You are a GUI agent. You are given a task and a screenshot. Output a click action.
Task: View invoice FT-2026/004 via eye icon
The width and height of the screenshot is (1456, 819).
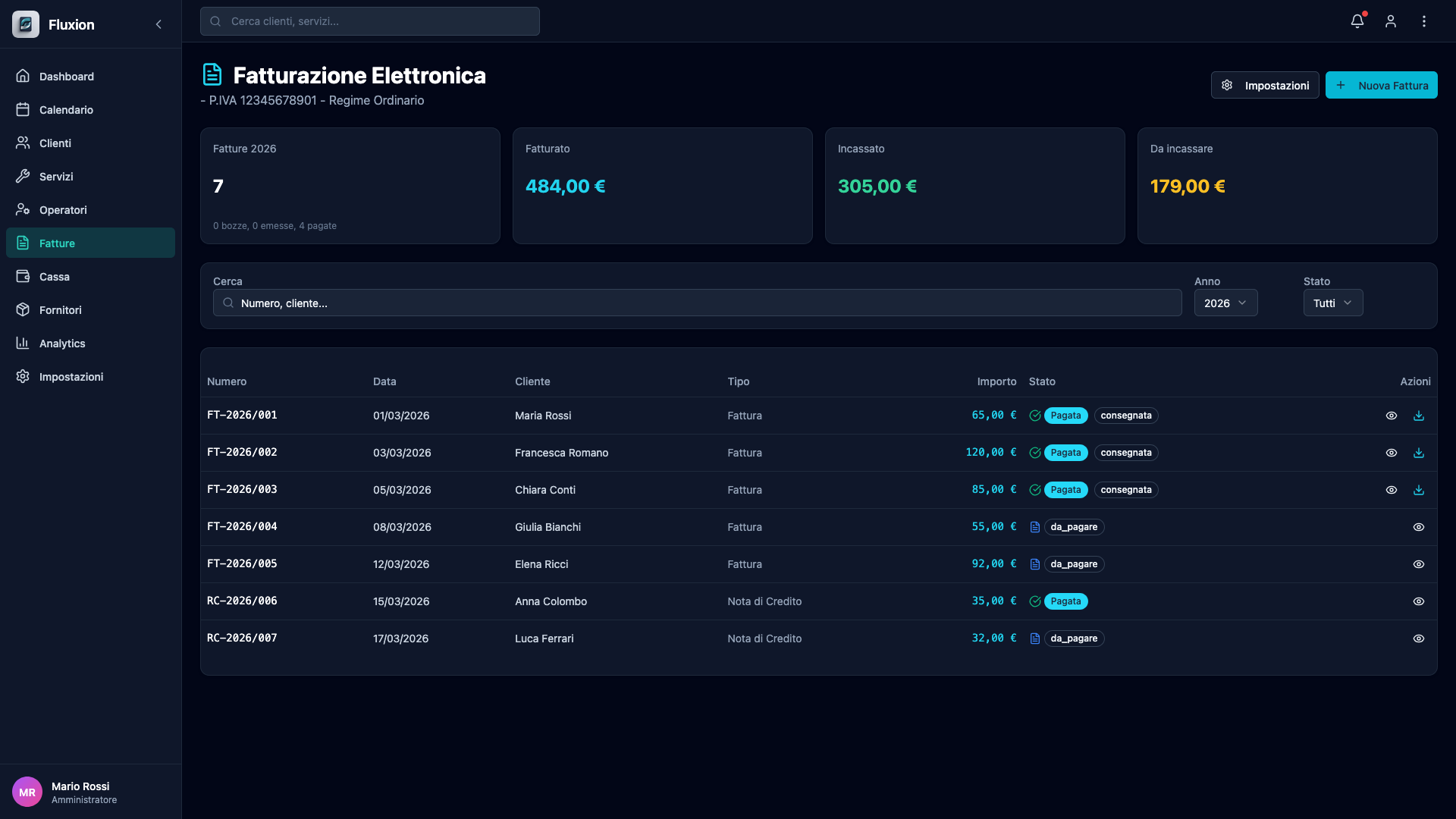(x=1418, y=527)
